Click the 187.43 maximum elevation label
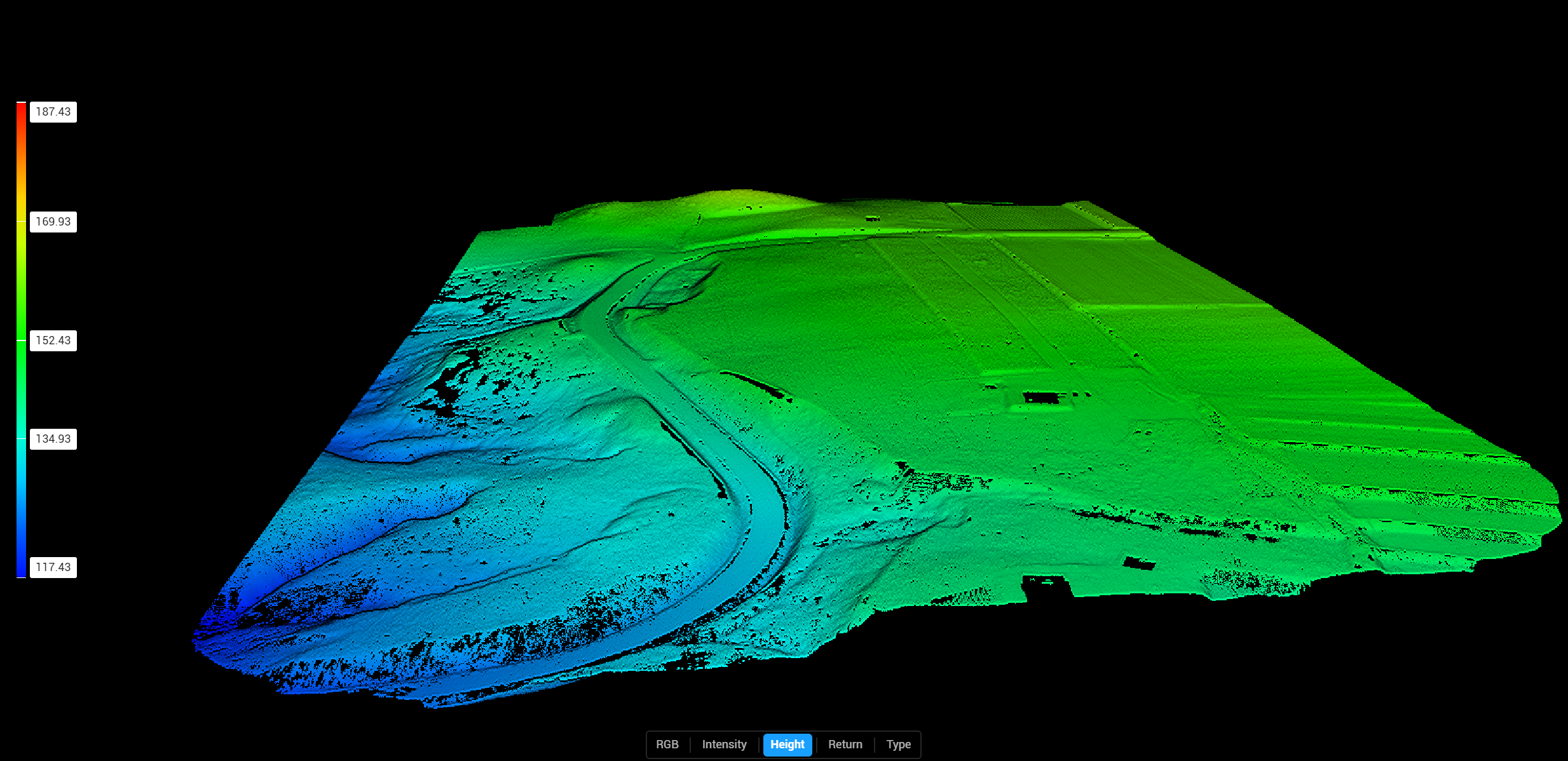Image resolution: width=1568 pixels, height=761 pixels. click(53, 111)
